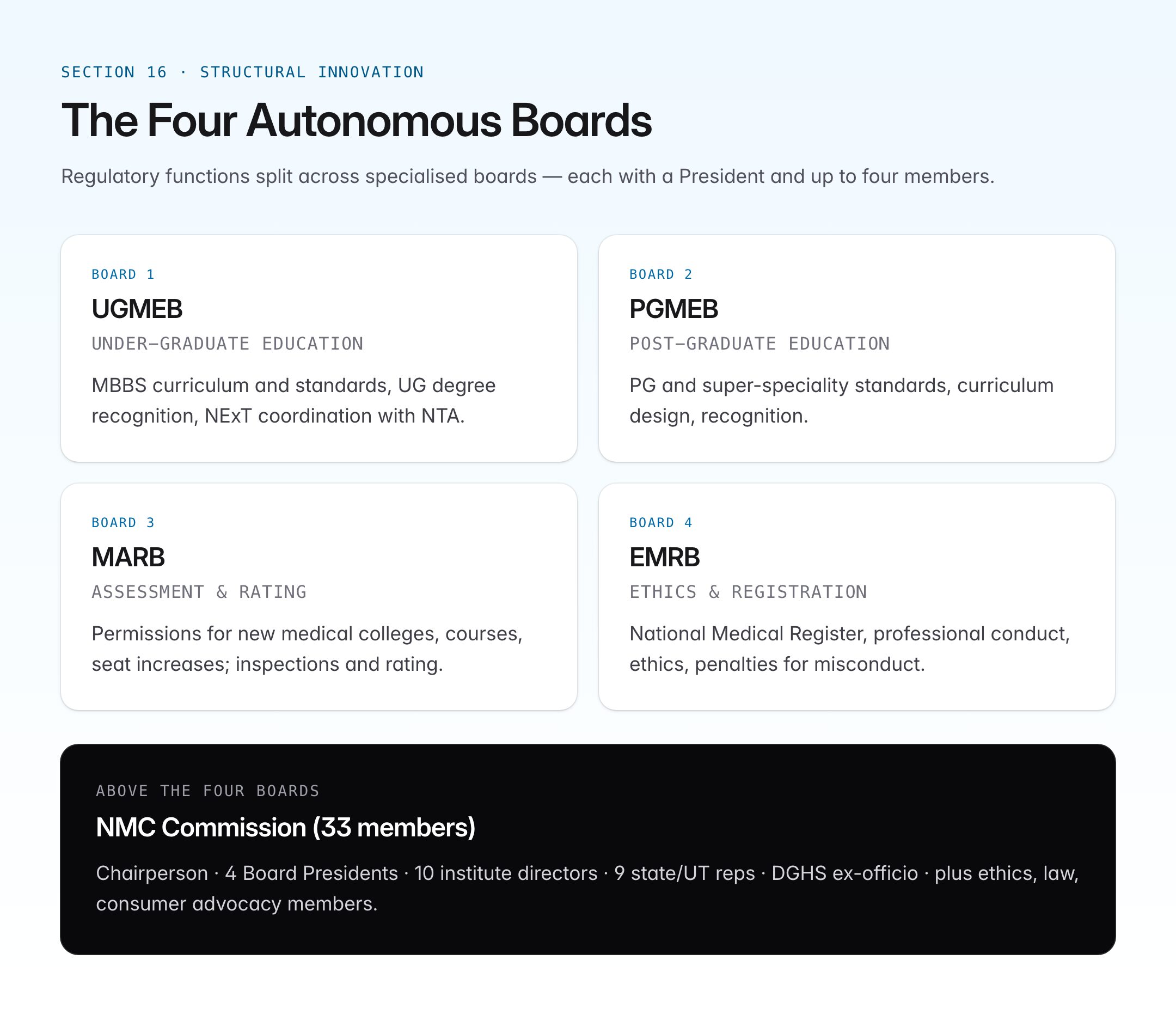Click the 'Board 4' label
Viewport: 1176px width, 1015px height.
tap(661, 522)
